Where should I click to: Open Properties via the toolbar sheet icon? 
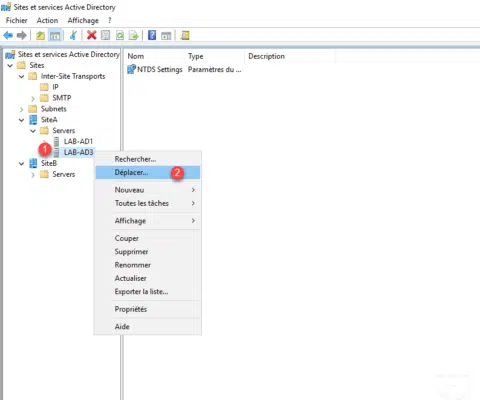point(105,35)
